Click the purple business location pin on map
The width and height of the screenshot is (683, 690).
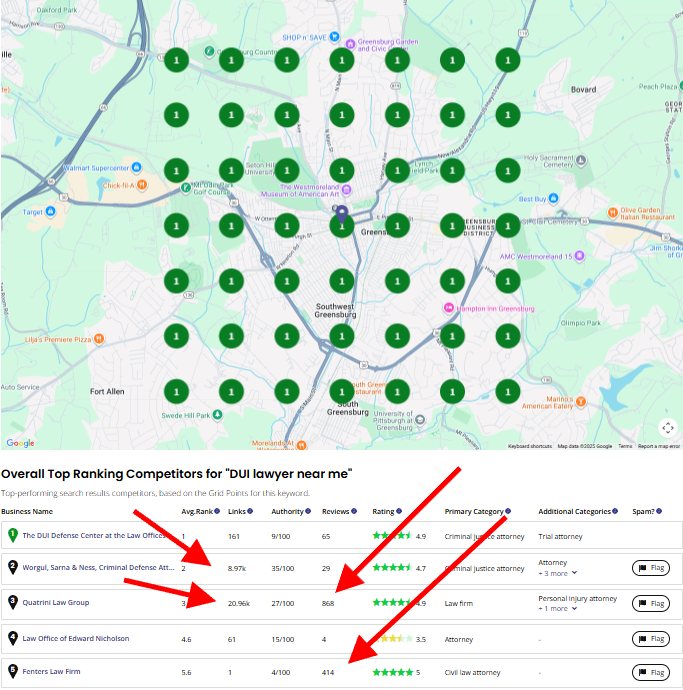point(342,214)
